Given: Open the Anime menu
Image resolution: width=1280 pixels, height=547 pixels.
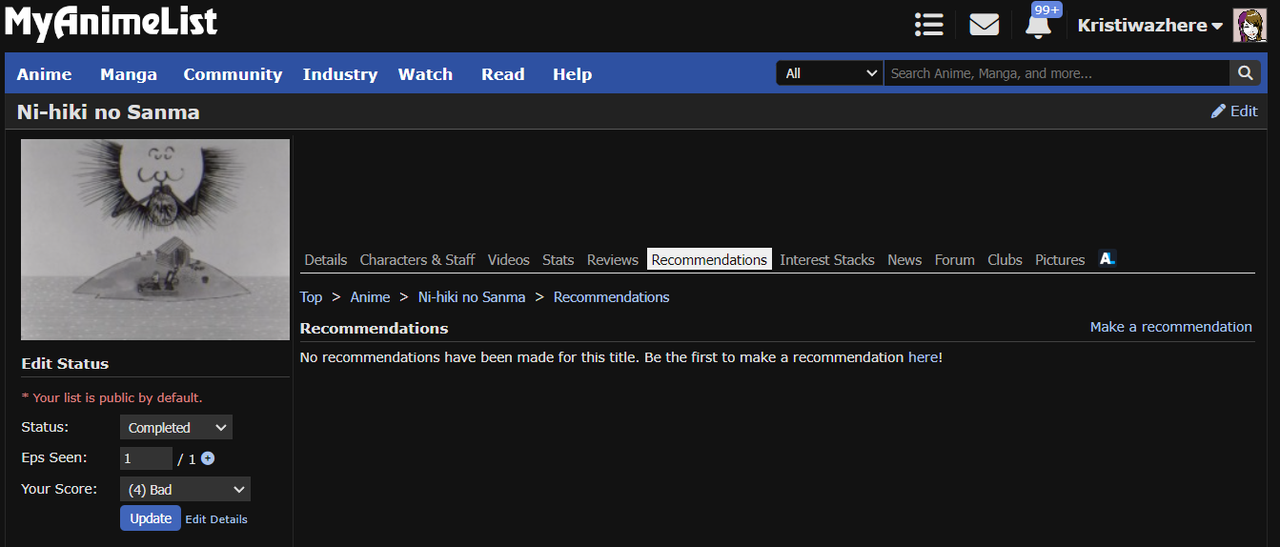Looking at the screenshot, I should (44, 74).
